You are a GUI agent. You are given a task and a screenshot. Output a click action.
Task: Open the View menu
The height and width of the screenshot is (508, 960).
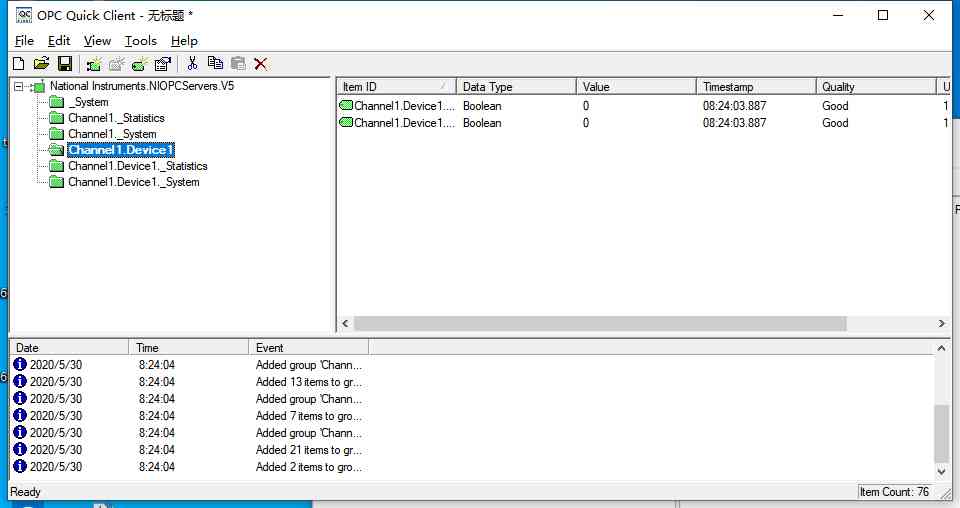coord(97,40)
